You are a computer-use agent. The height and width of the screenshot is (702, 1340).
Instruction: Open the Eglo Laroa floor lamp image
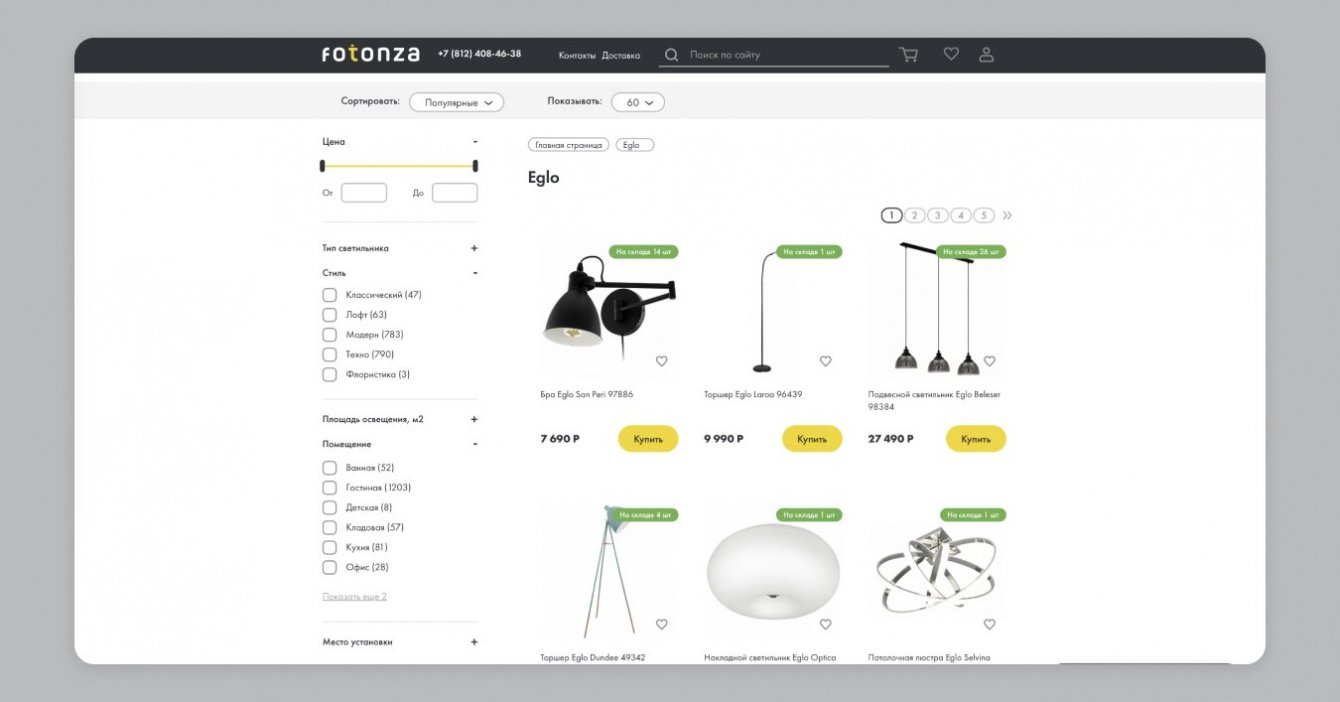(772, 308)
